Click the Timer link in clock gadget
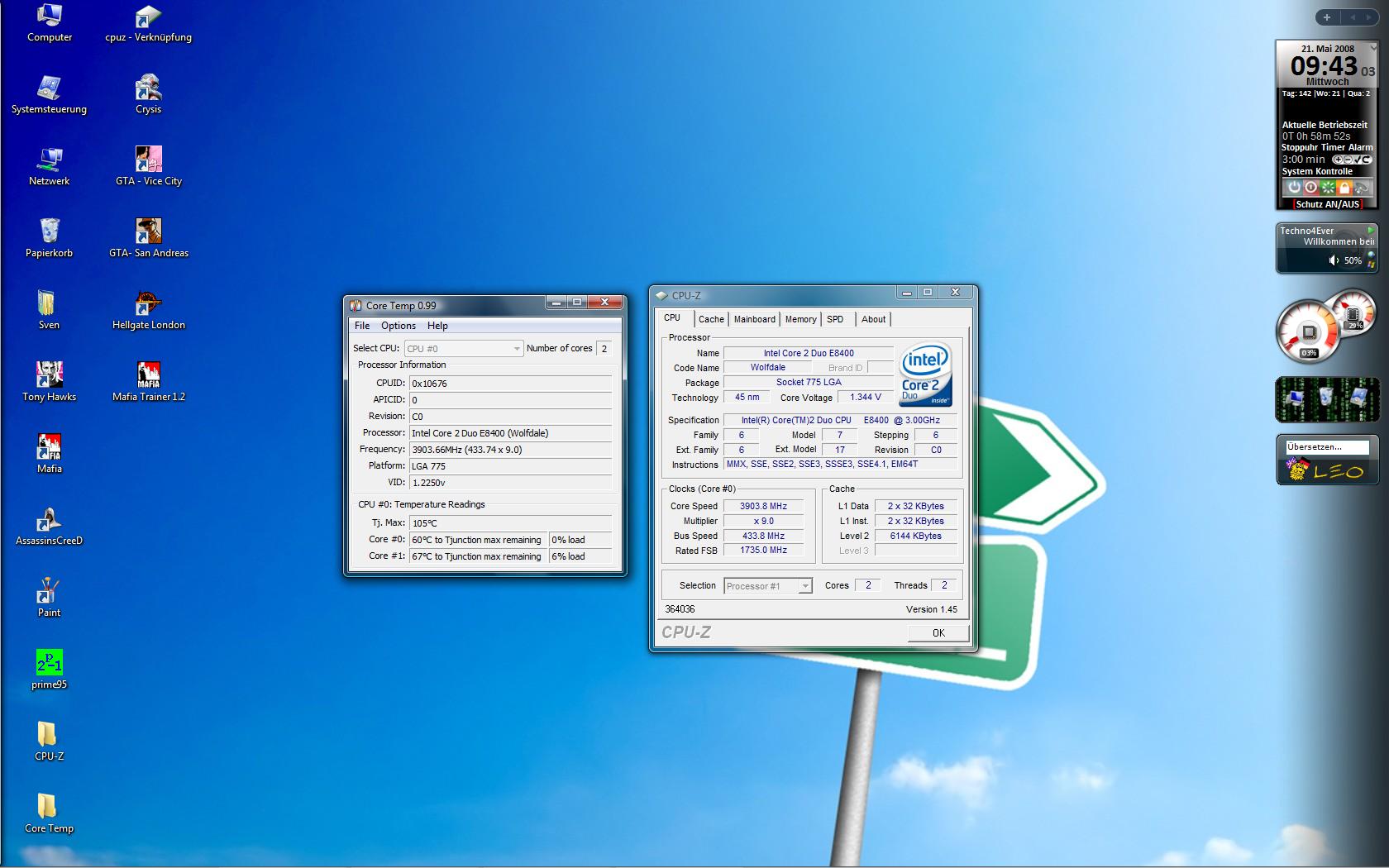Image resolution: width=1389 pixels, height=868 pixels. click(1334, 147)
